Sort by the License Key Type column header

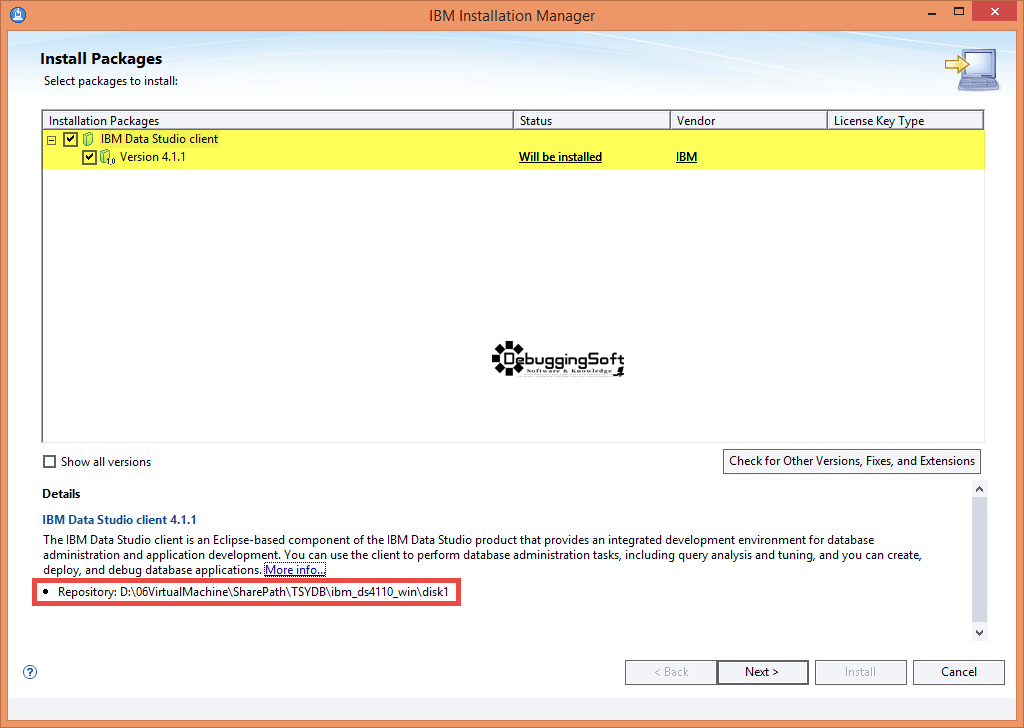click(905, 121)
